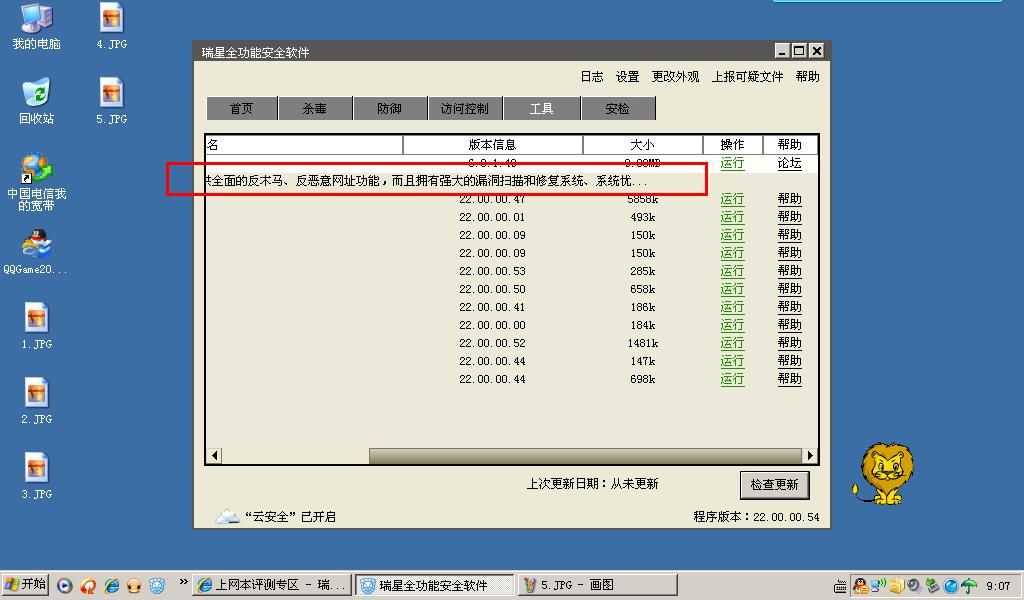This screenshot has width=1024, height=600.
Task: Select the 4.JPG file on the desktop
Action: (x=112, y=26)
